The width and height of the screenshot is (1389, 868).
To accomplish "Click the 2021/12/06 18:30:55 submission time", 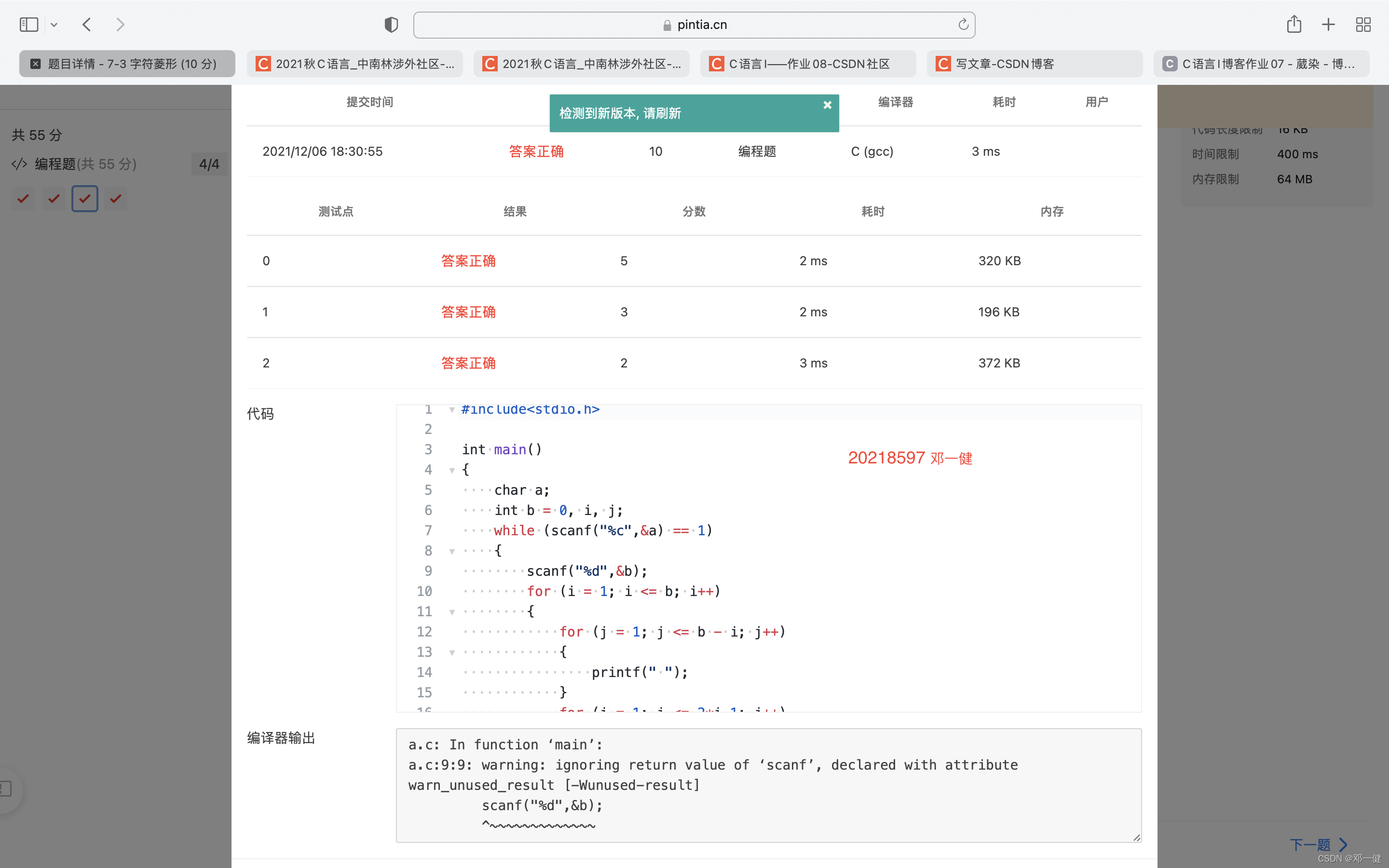I will pyautogui.click(x=322, y=151).
